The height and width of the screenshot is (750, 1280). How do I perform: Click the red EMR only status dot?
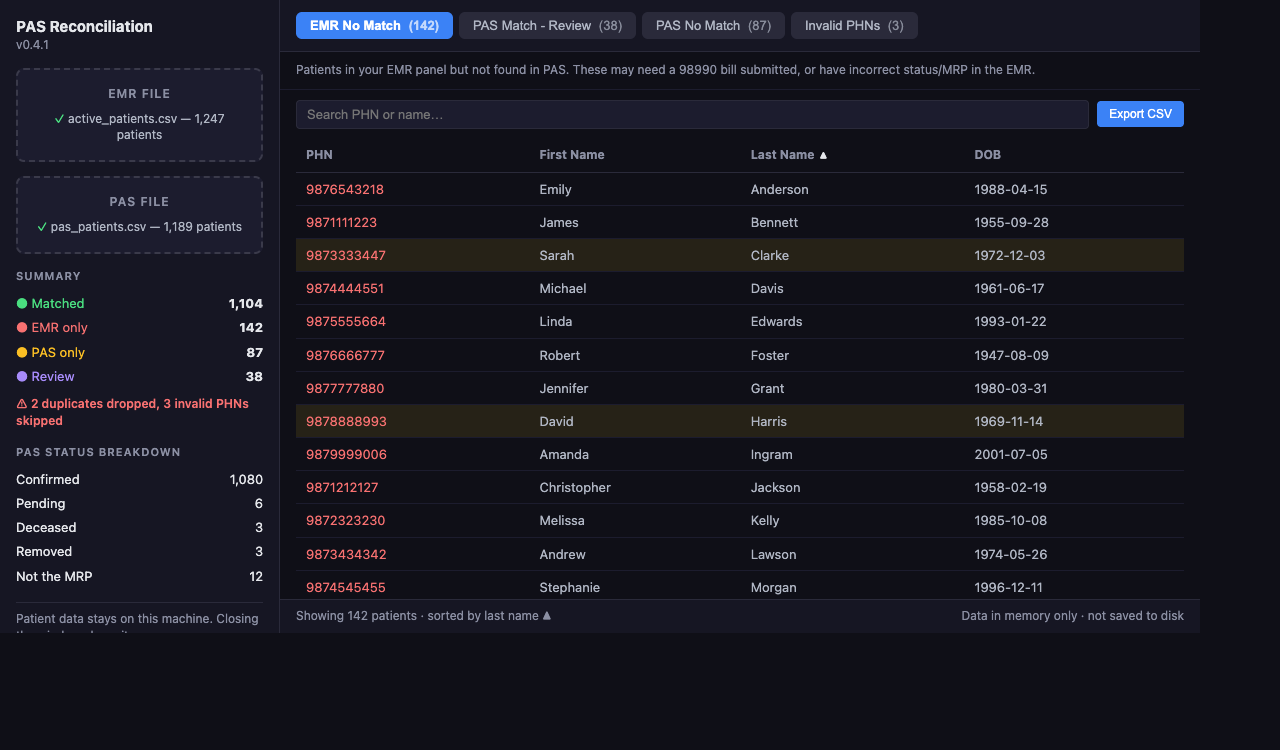22,328
